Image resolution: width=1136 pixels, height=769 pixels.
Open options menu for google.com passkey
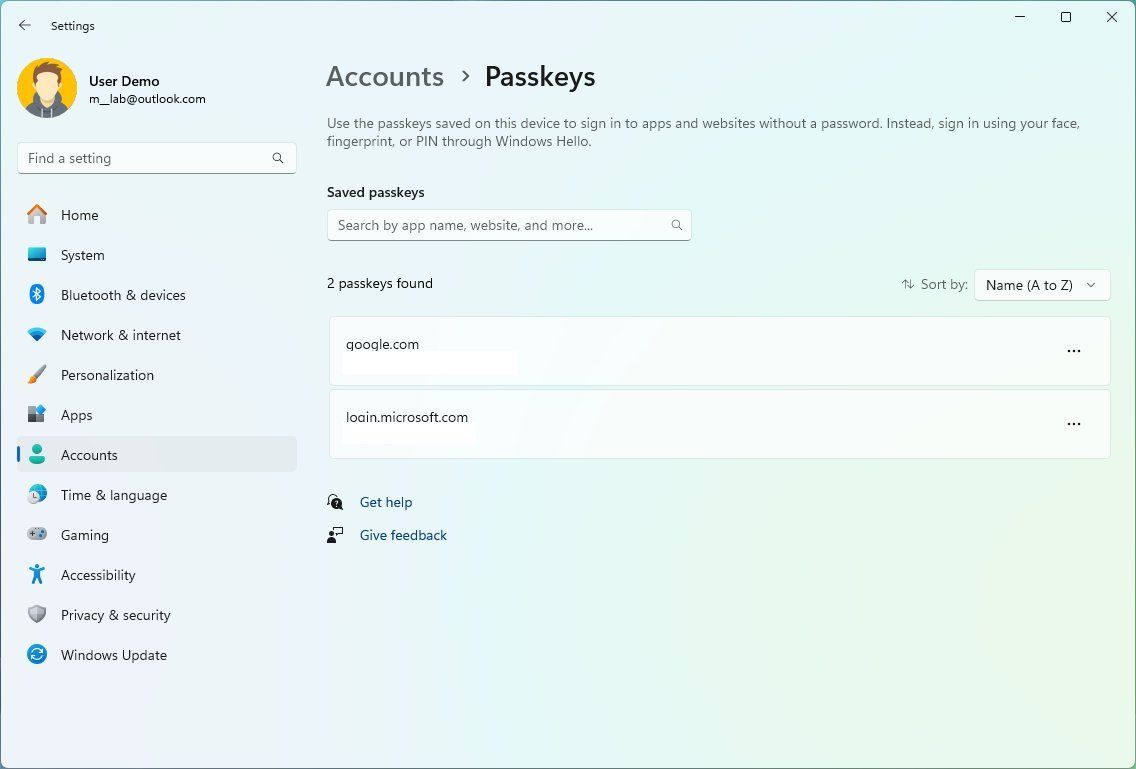click(1074, 350)
